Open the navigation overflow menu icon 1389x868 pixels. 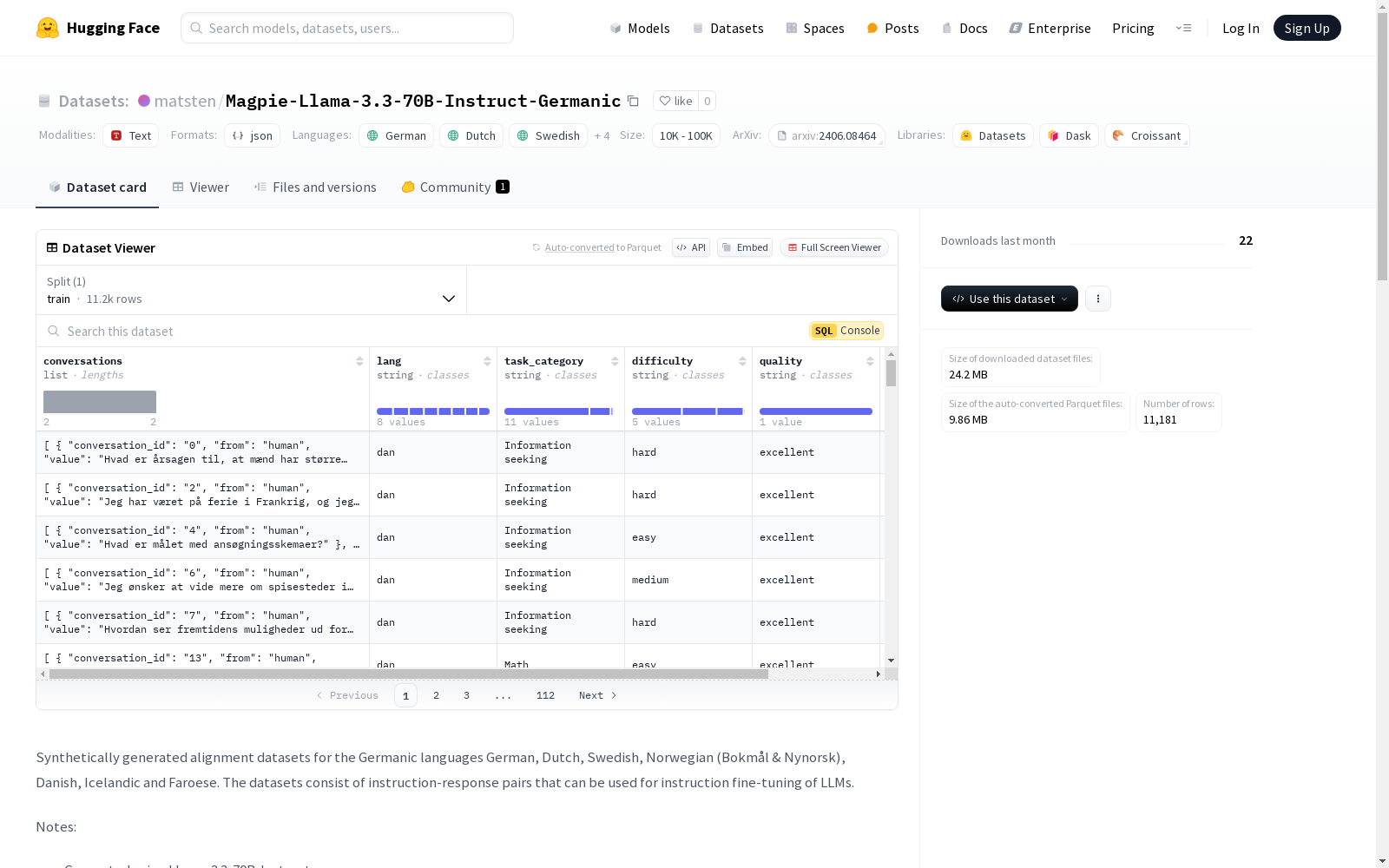(1183, 28)
